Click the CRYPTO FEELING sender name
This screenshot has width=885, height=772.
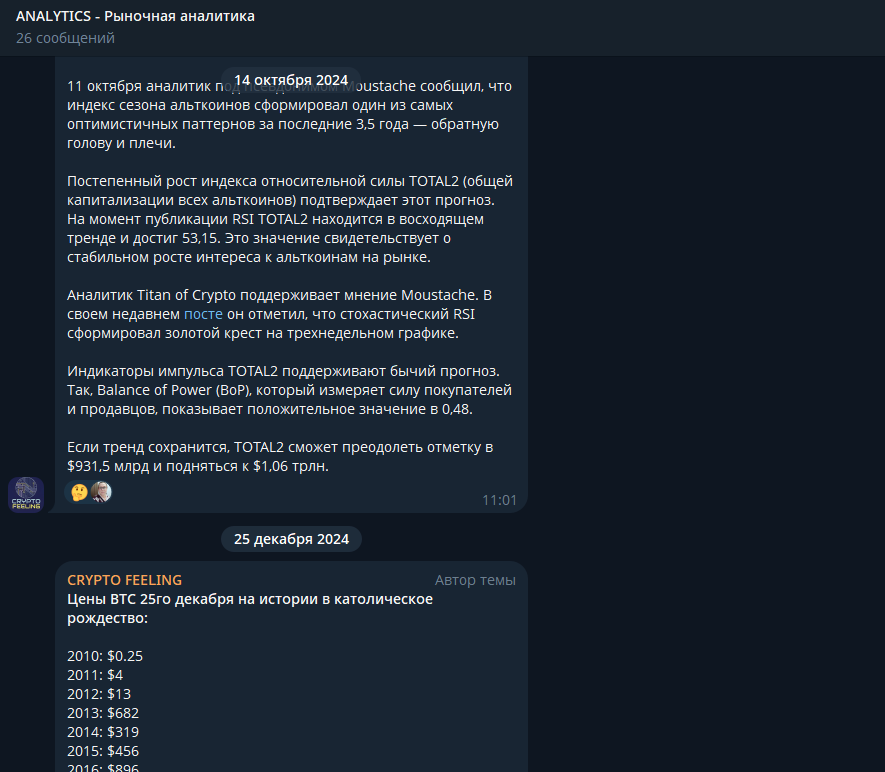tap(124, 580)
